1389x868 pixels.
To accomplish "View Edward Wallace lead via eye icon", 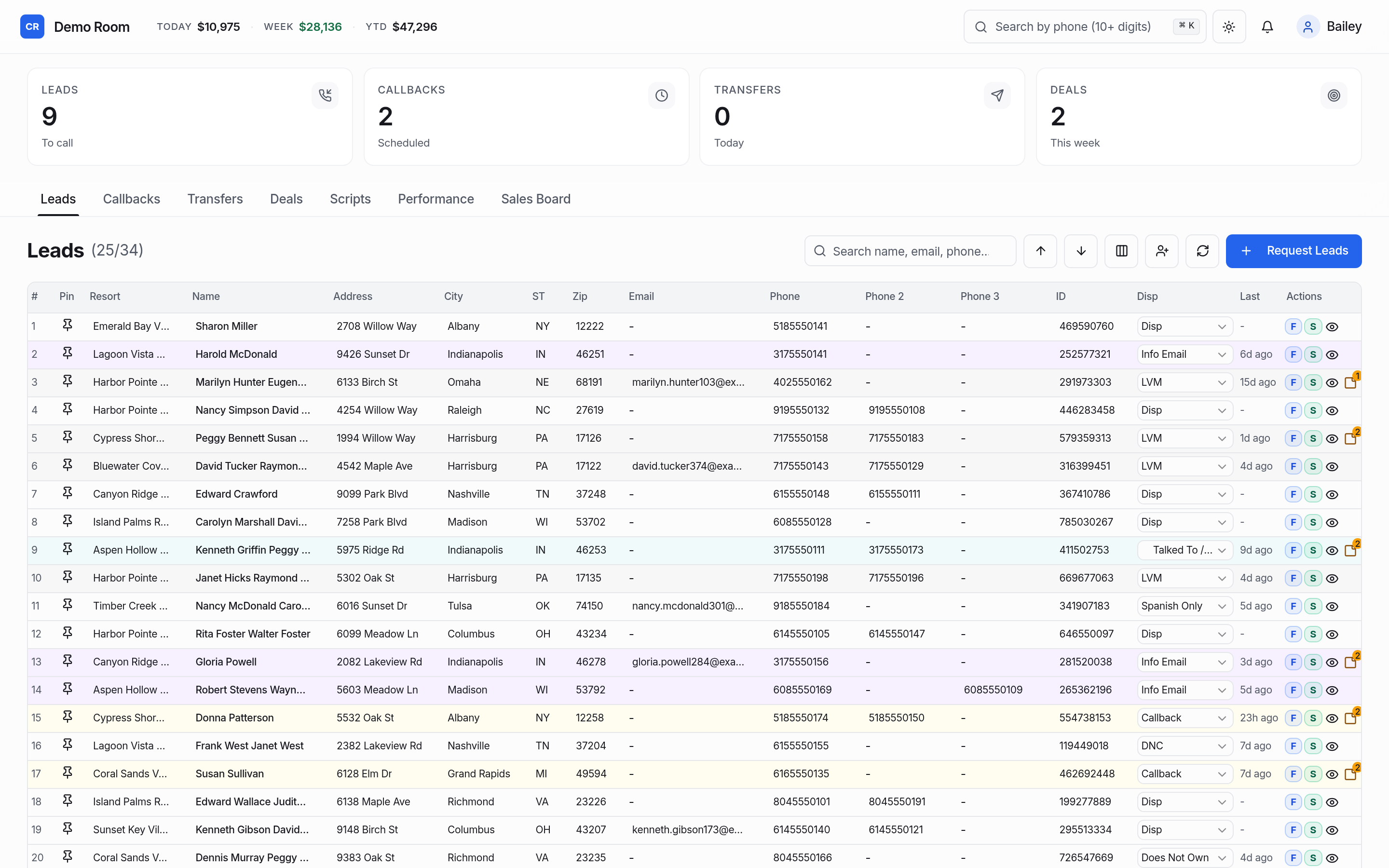I will point(1332,802).
